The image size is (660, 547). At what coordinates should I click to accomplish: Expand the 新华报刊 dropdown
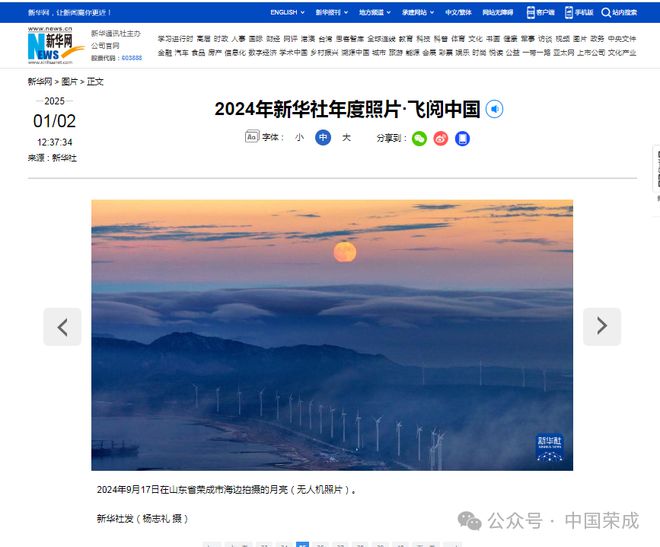tap(332, 12)
